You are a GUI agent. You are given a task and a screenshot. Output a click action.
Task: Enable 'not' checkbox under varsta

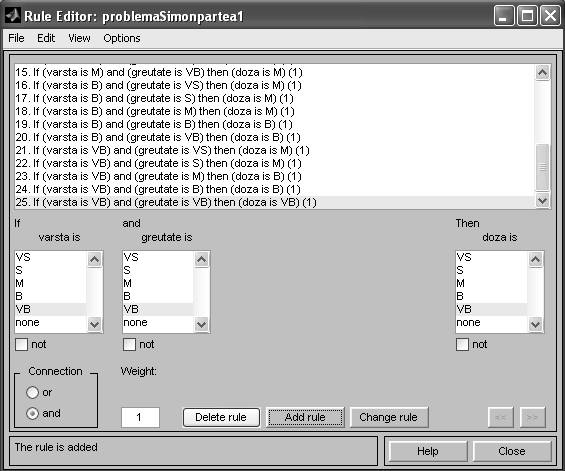pyautogui.click(x=22, y=344)
